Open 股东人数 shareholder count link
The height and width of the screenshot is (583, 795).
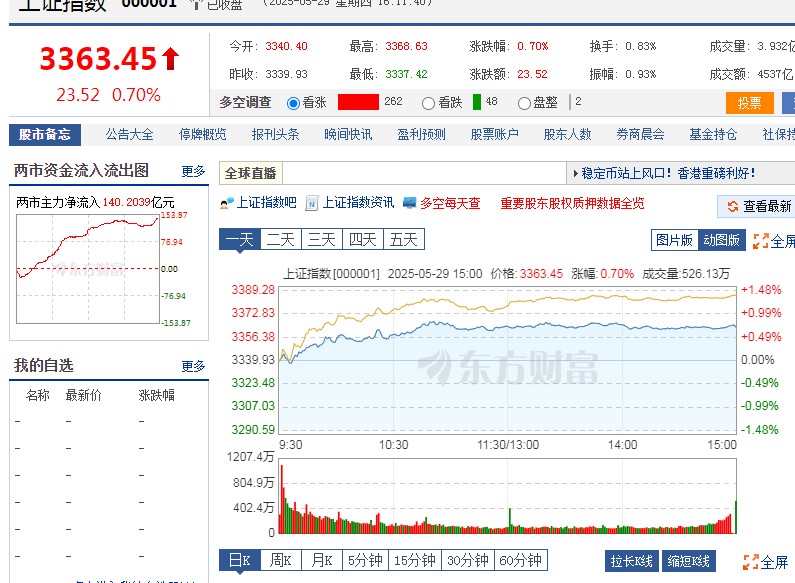pos(567,135)
